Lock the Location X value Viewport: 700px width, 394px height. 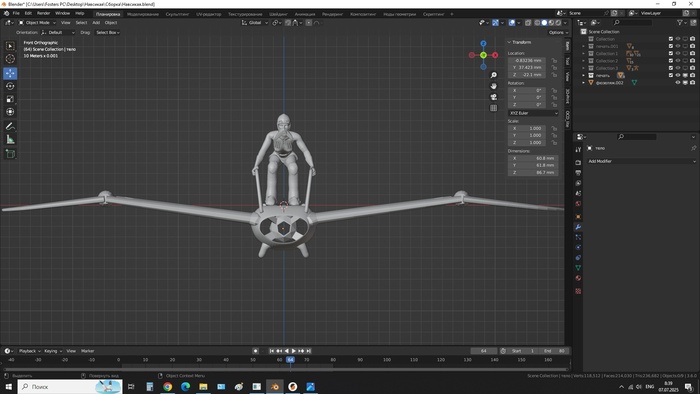[x=554, y=60]
